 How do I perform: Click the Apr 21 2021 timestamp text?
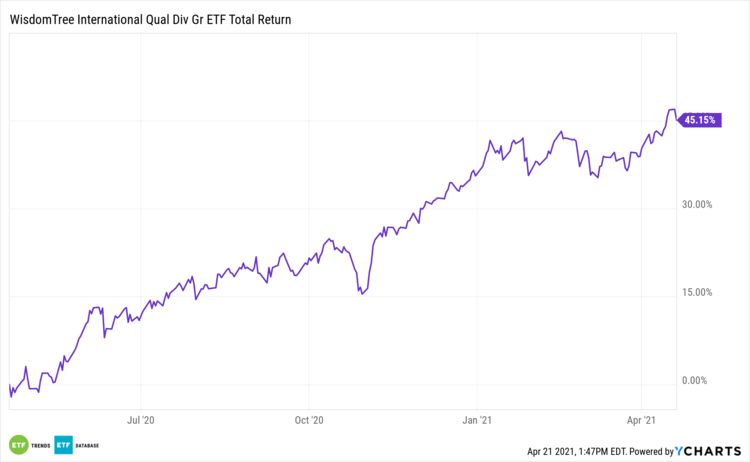coord(571,452)
